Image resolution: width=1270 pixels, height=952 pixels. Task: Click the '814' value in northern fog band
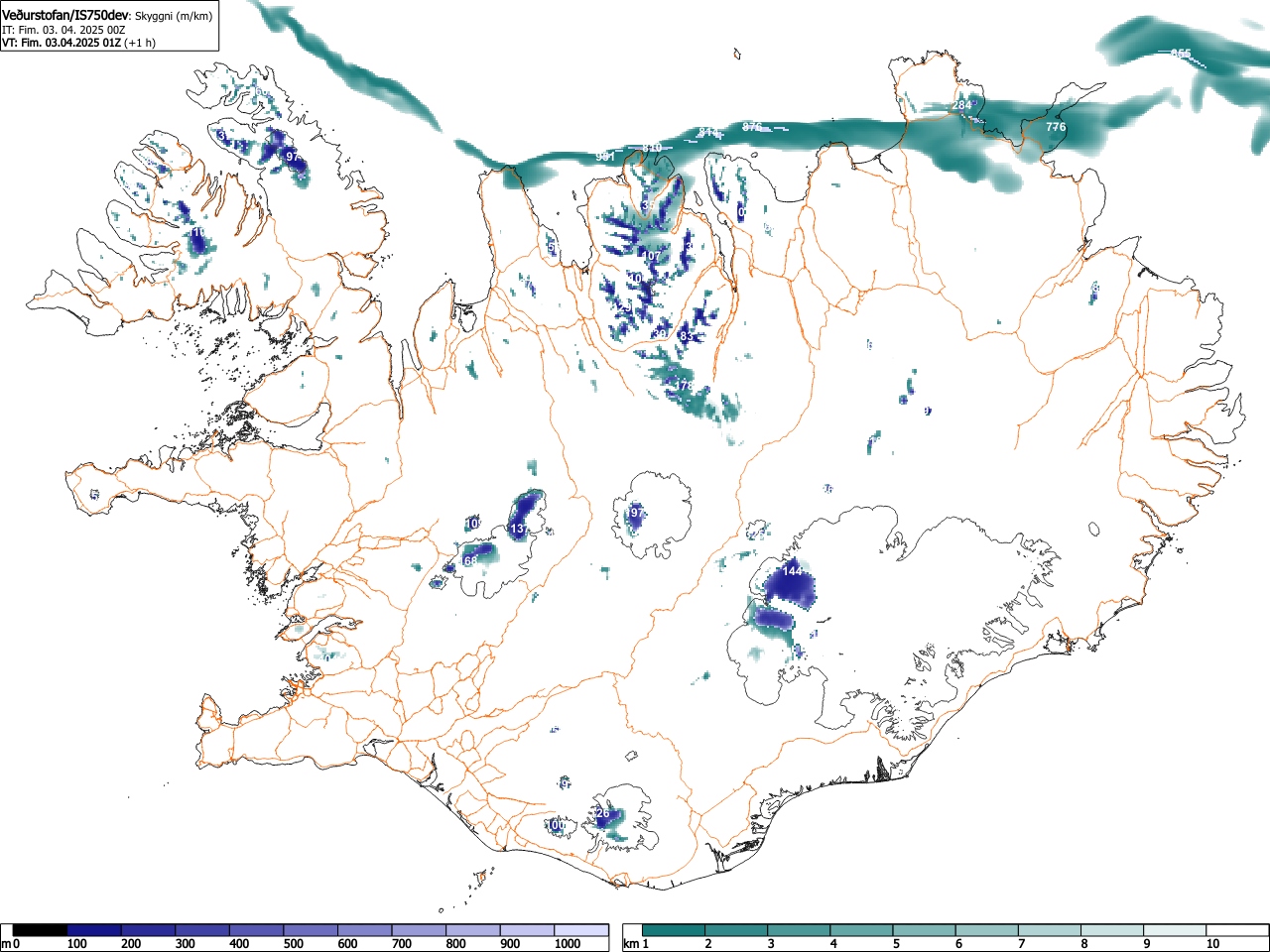coord(708,133)
